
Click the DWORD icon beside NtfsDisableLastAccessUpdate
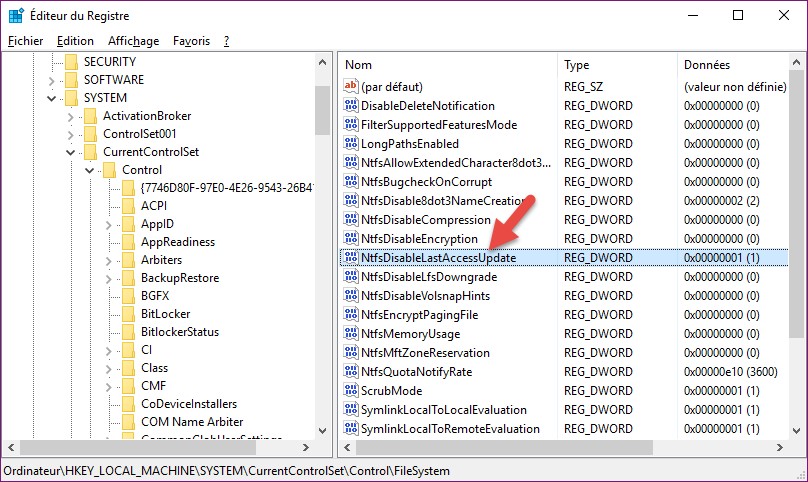(350, 258)
